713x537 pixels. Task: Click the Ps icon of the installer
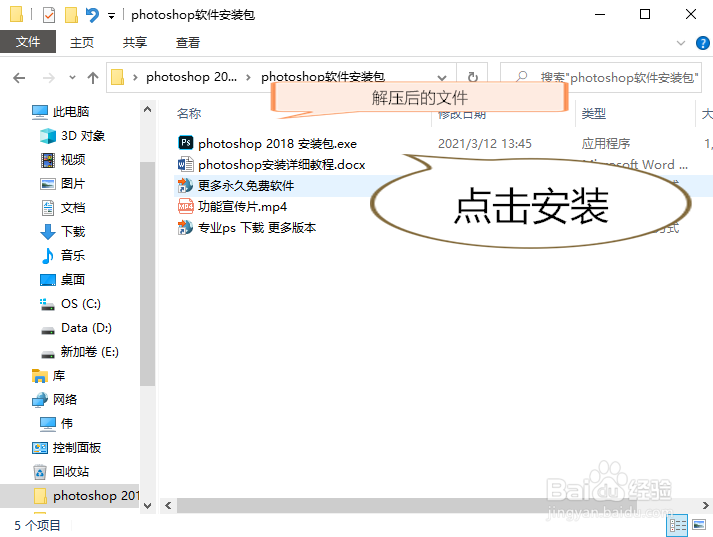pos(186,143)
